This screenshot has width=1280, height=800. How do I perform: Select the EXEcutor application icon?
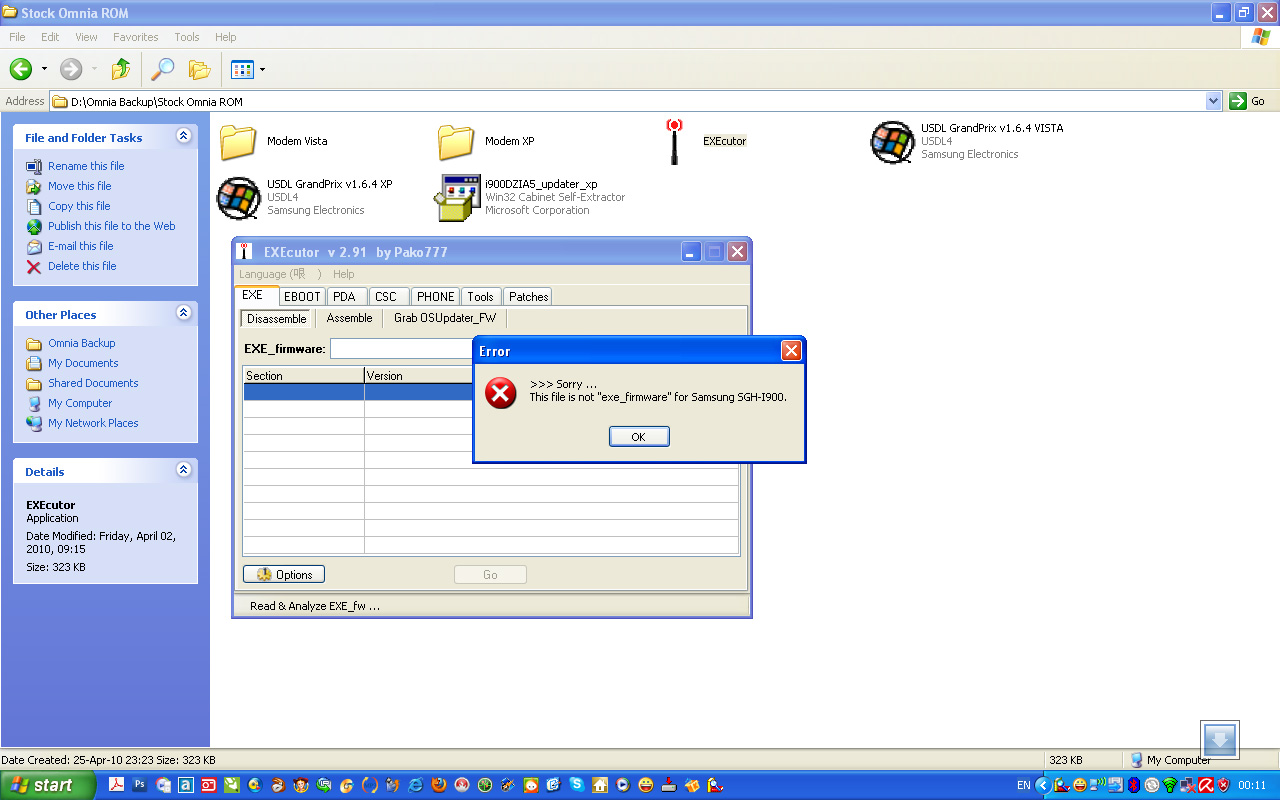click(x=675, y=142)
